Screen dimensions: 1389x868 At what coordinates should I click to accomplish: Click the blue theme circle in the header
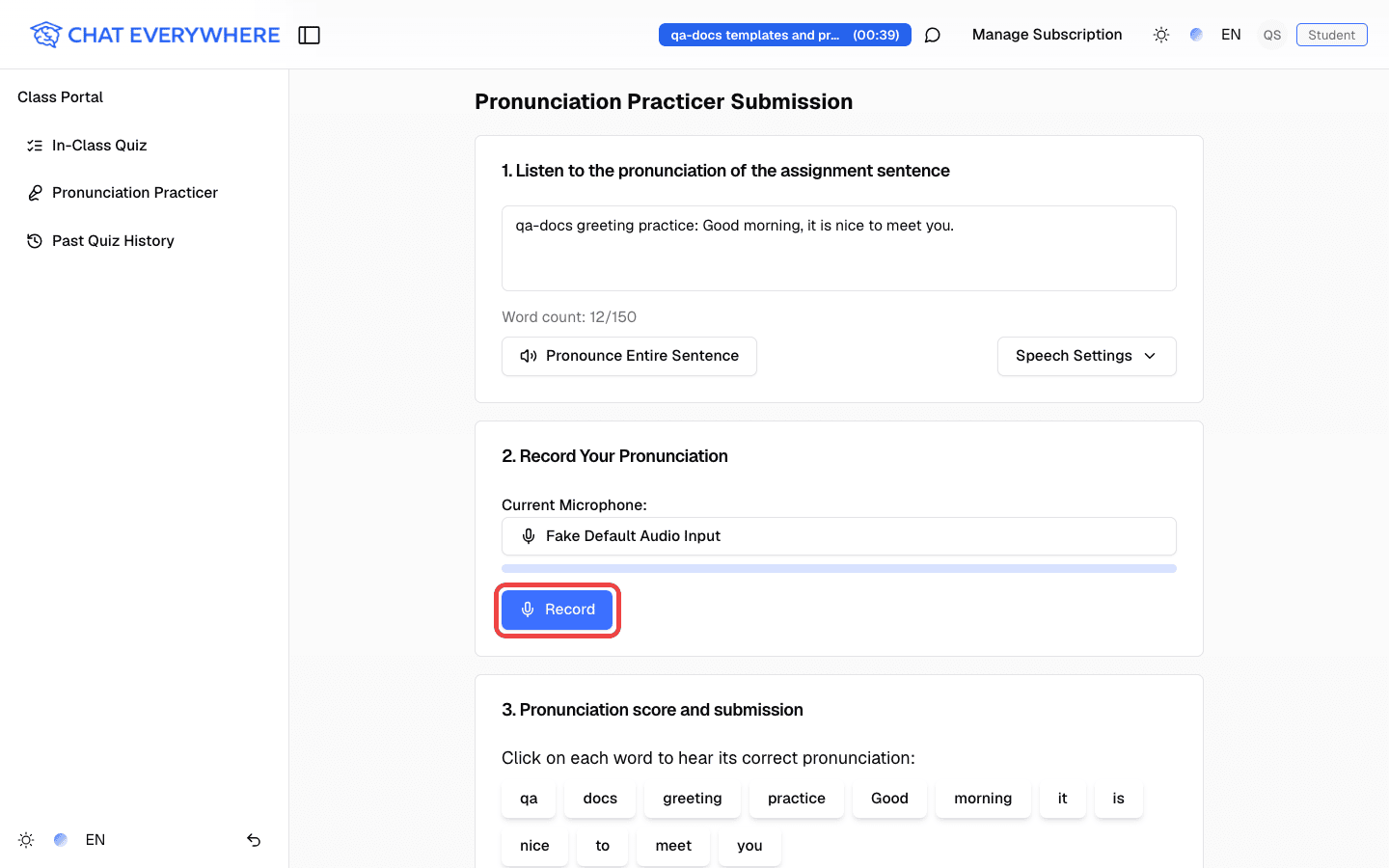click(1196, 35)
